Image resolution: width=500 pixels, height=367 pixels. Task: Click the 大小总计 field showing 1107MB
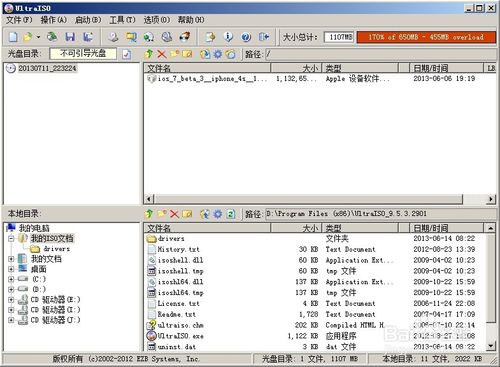(339, 37)
